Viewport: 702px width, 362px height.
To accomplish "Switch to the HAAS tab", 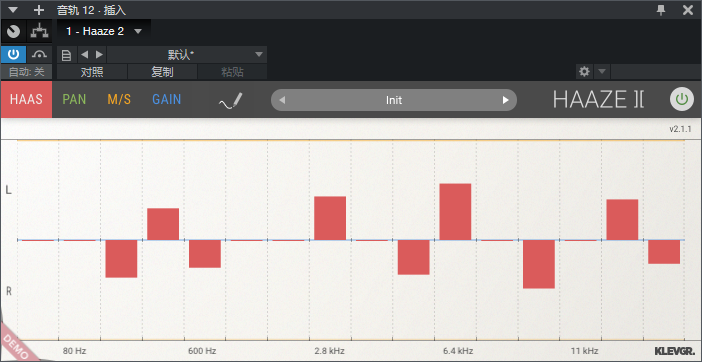I will tap(26, 99).
